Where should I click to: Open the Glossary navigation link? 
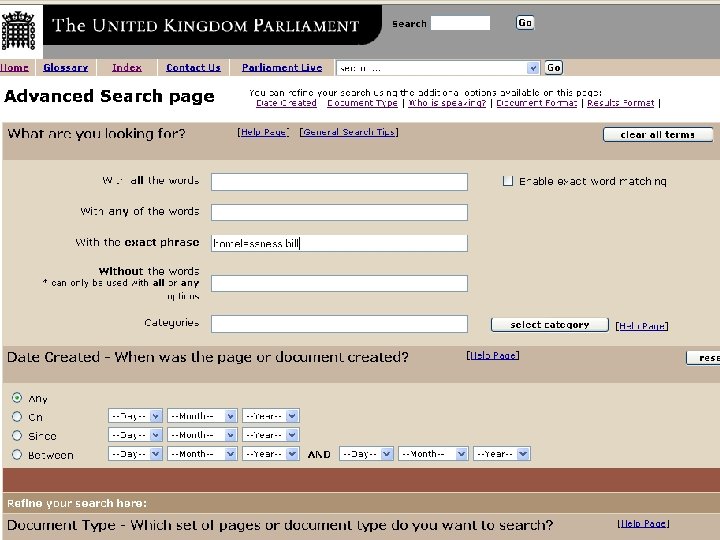[66, 68]
